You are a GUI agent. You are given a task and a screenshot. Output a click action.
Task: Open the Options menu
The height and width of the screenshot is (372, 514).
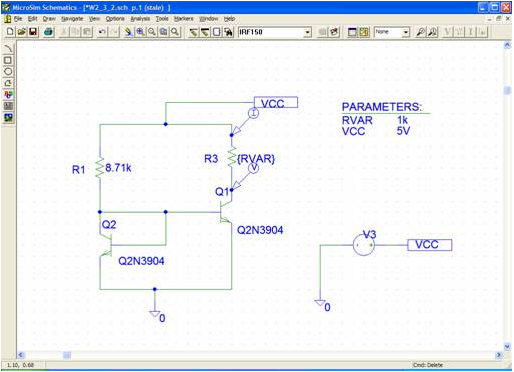click(x=115, y=19)
